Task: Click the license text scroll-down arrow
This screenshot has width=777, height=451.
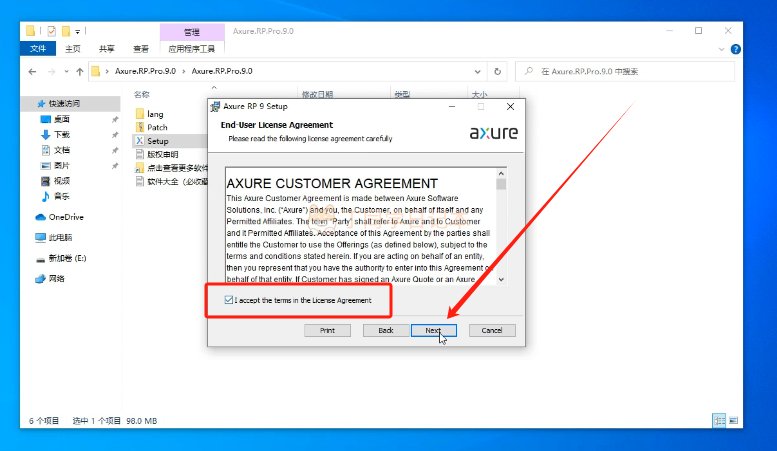Action: click(501, 280)
